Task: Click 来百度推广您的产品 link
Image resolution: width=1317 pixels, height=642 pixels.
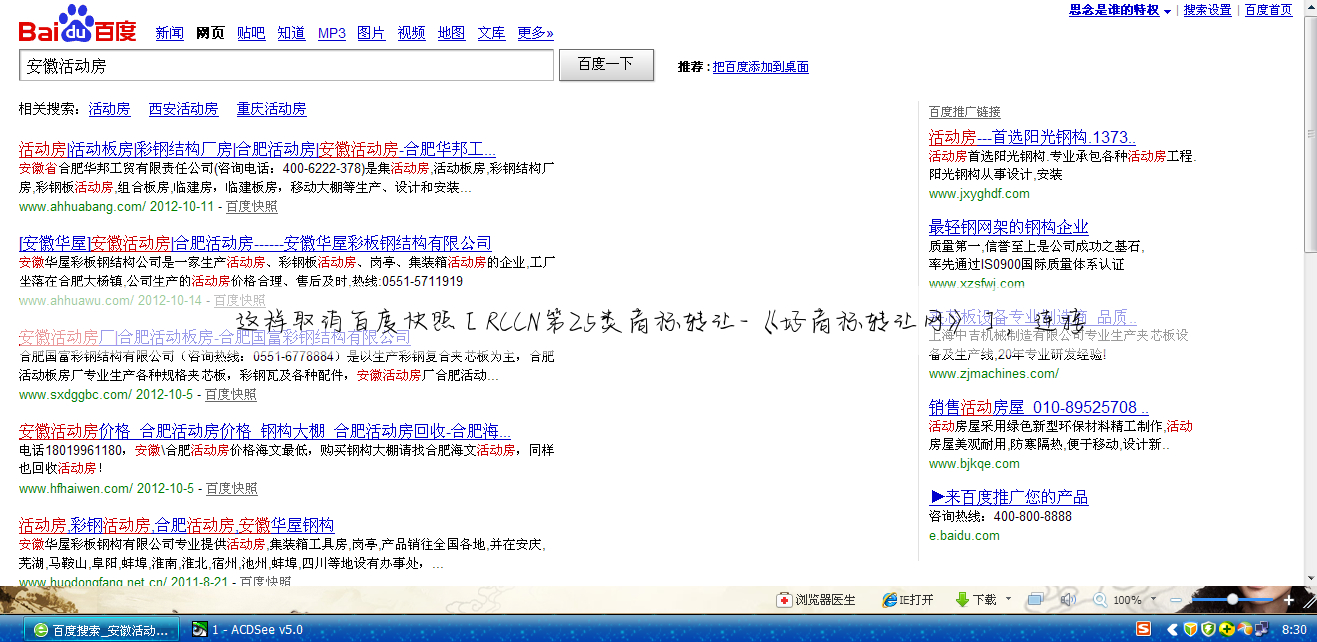Action: [1008, 497]
